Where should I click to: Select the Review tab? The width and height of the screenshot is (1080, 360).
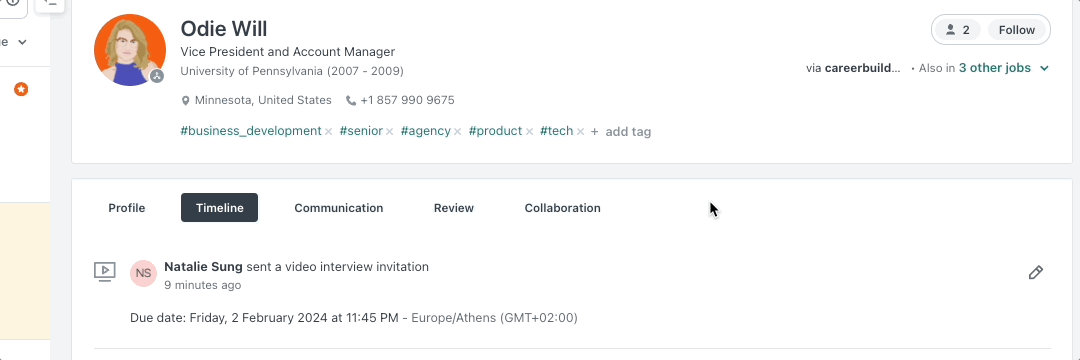click(454, 208)
